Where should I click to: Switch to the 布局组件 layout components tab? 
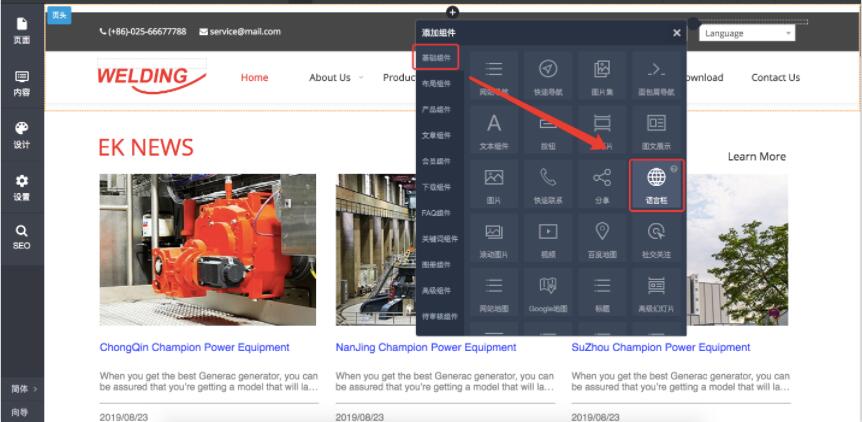pos(436,84)
